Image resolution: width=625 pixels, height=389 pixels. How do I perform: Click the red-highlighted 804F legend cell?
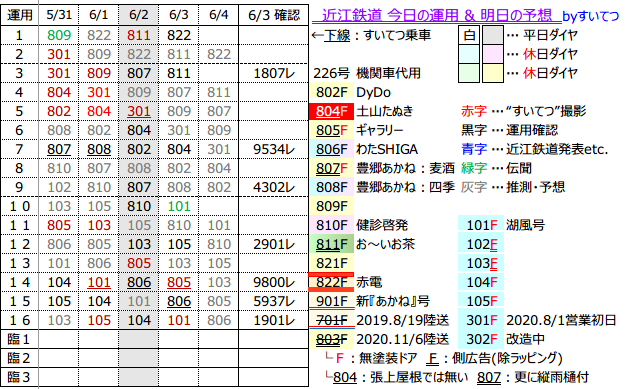click(x=332, y=112)
